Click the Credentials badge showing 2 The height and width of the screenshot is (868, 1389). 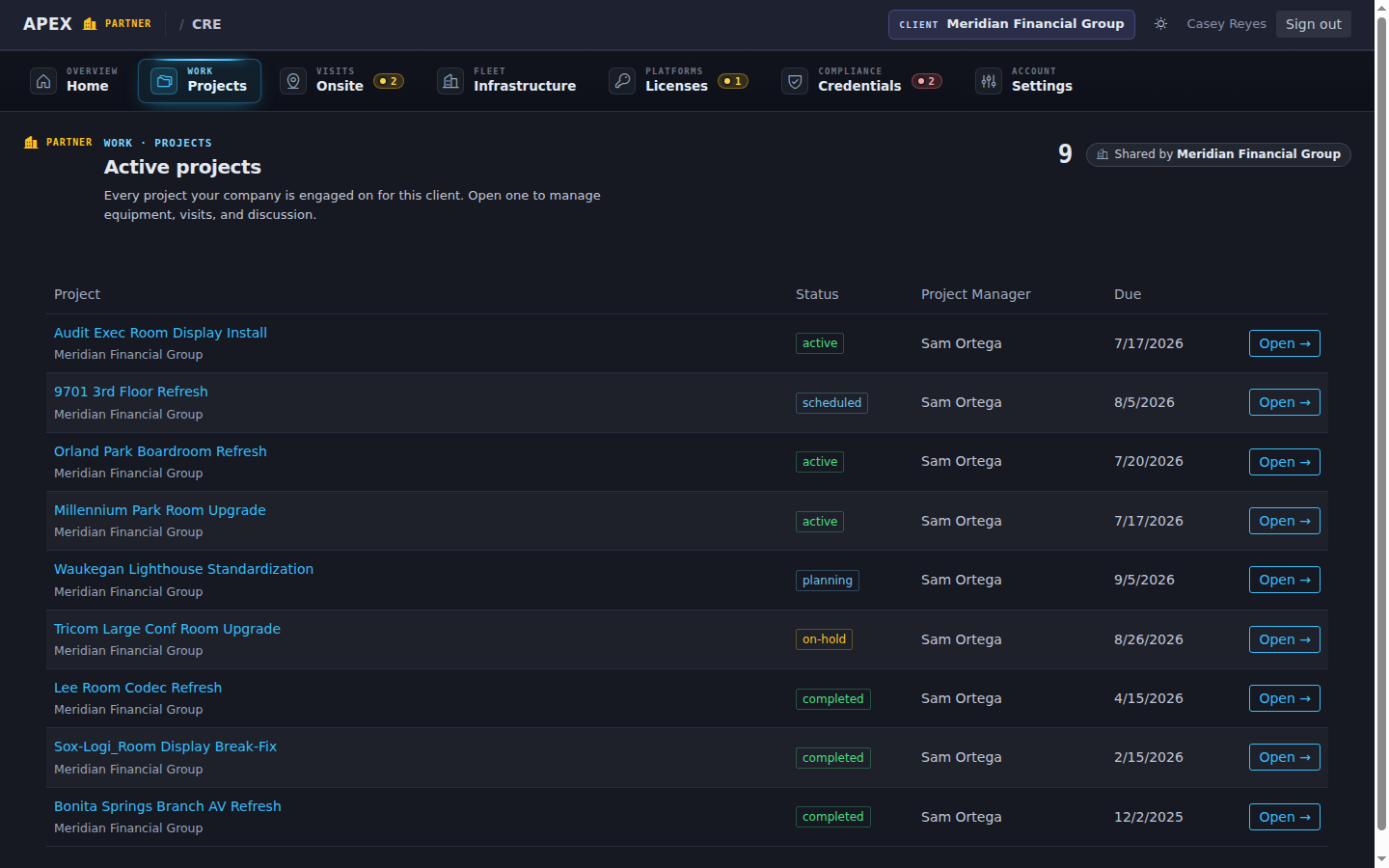click(927, 81)
